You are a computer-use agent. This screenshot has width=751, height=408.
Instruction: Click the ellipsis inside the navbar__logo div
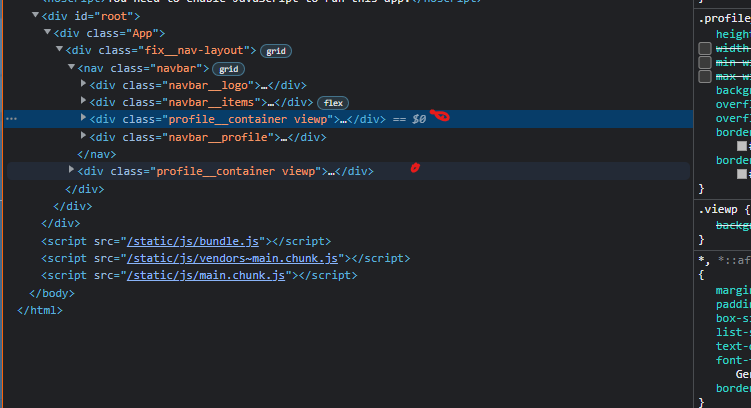tap(264, 86)
